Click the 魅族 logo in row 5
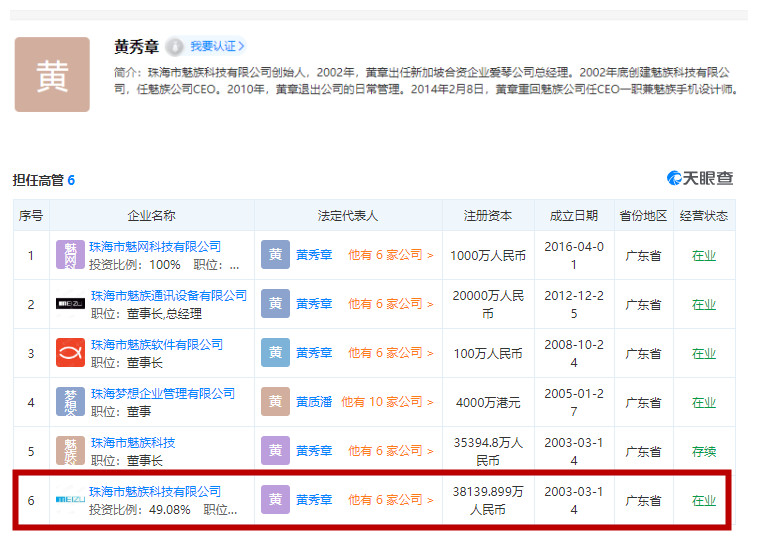This screenshot has width=758, height=551. coord(70,450)
